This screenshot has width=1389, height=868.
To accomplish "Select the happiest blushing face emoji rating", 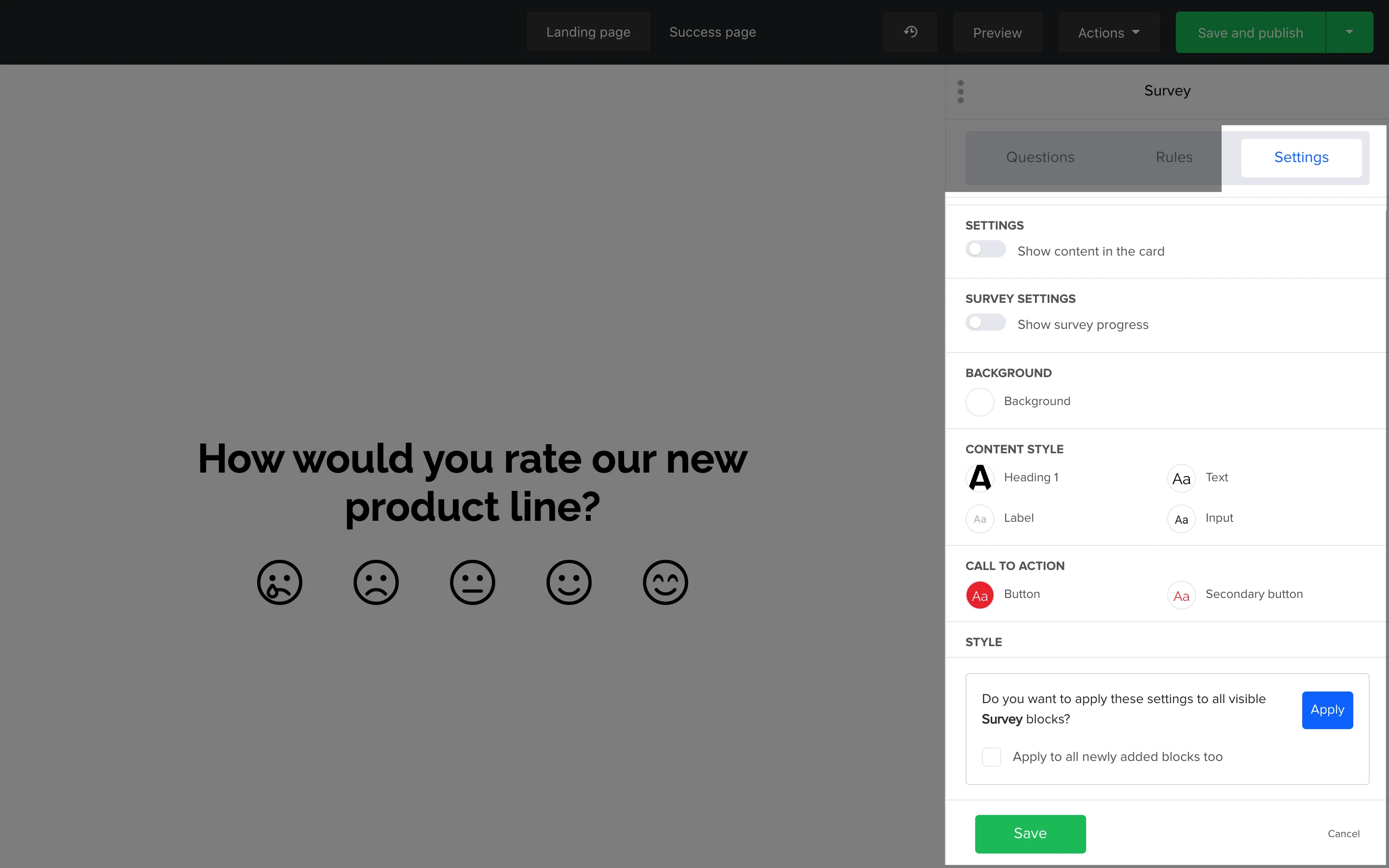I will point(665,582).
